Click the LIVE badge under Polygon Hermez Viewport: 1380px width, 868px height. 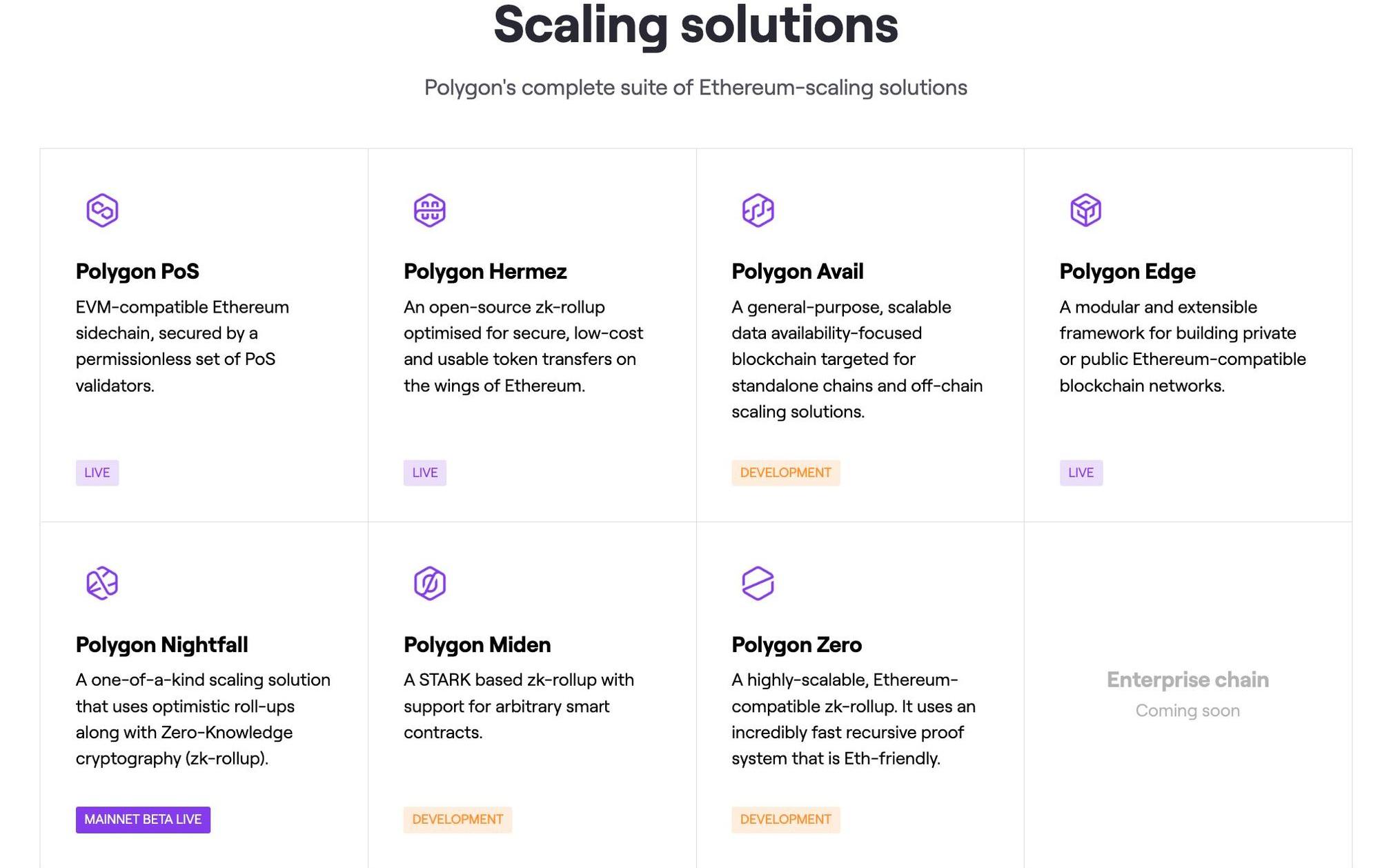(x=425, y=473)
